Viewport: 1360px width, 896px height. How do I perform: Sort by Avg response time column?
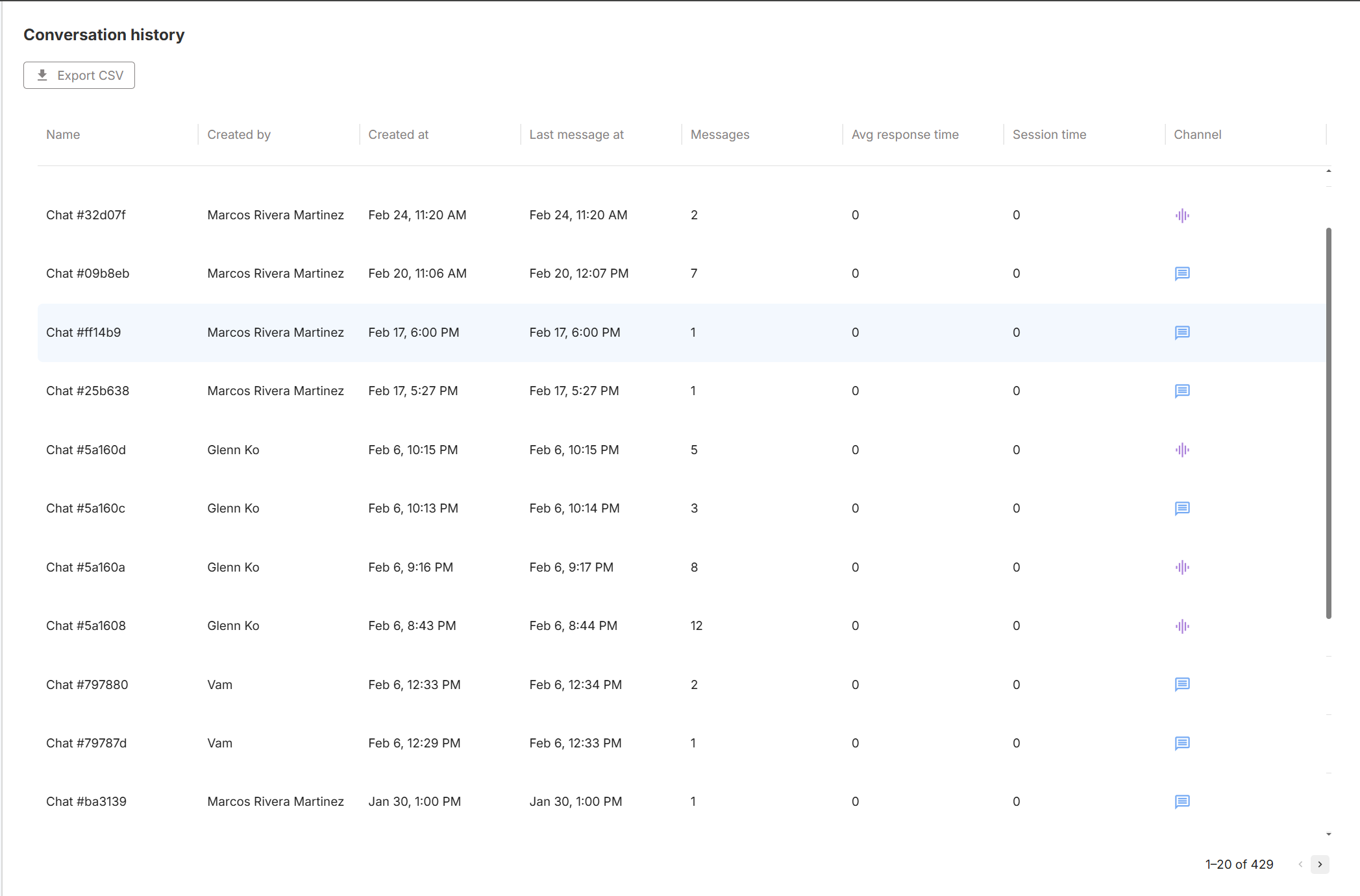click(905, 134)
